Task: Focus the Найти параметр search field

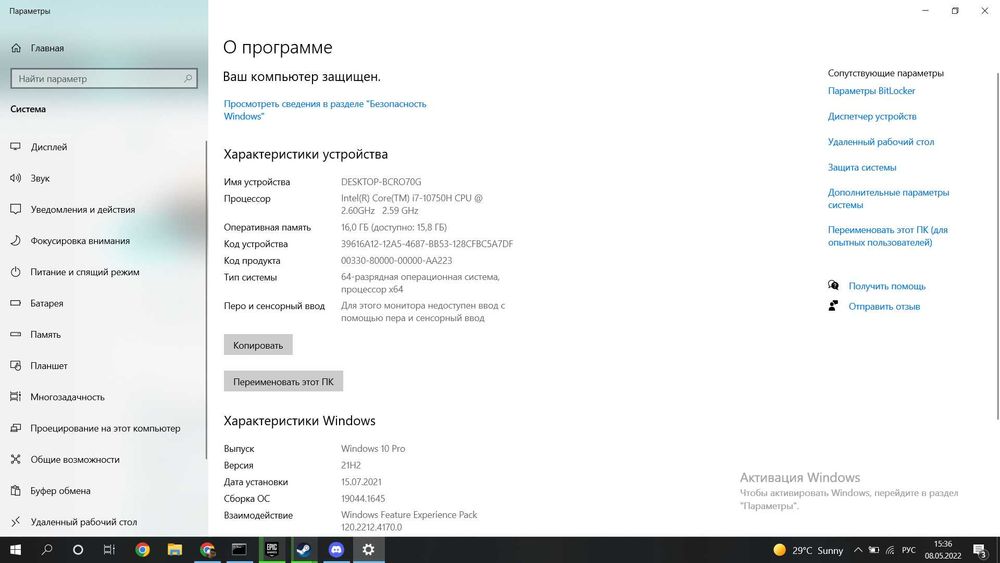Action: [104, 78]
